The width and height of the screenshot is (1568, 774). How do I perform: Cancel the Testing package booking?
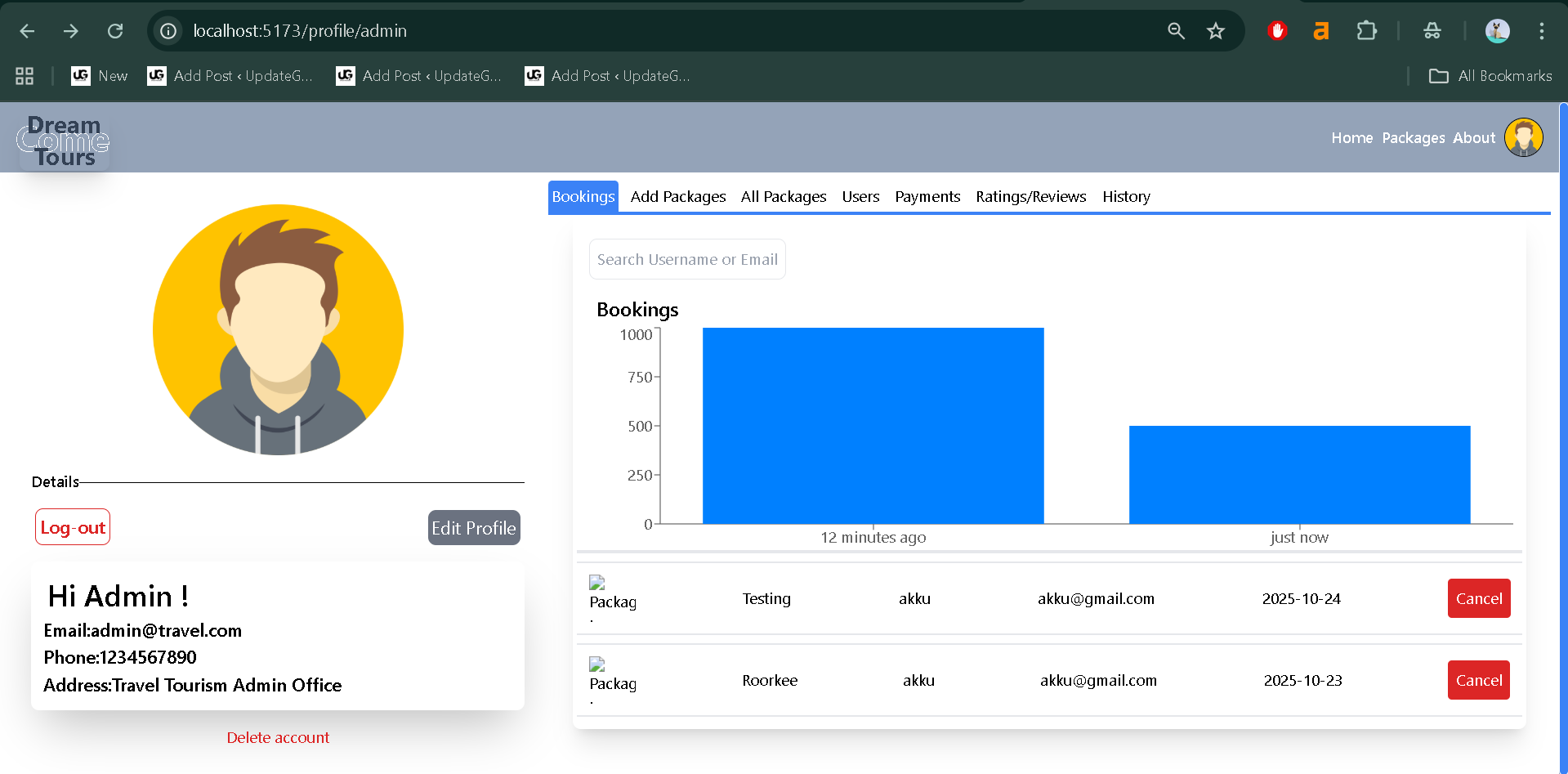1478,598
